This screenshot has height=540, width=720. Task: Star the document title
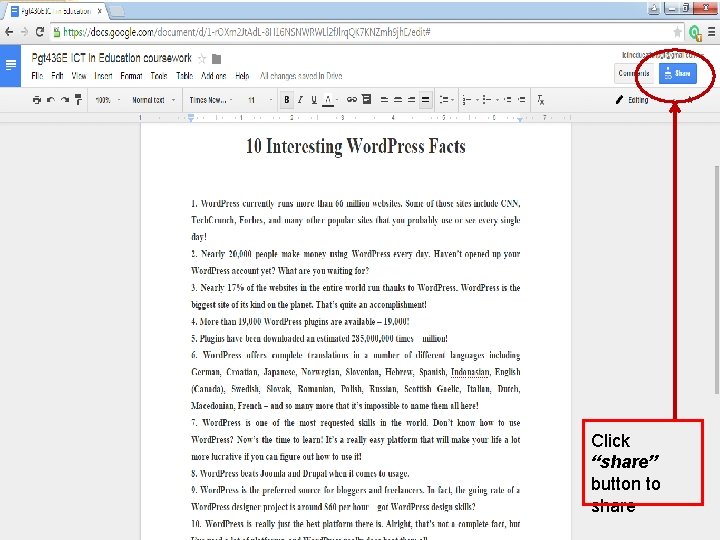(x=202, y=59)
